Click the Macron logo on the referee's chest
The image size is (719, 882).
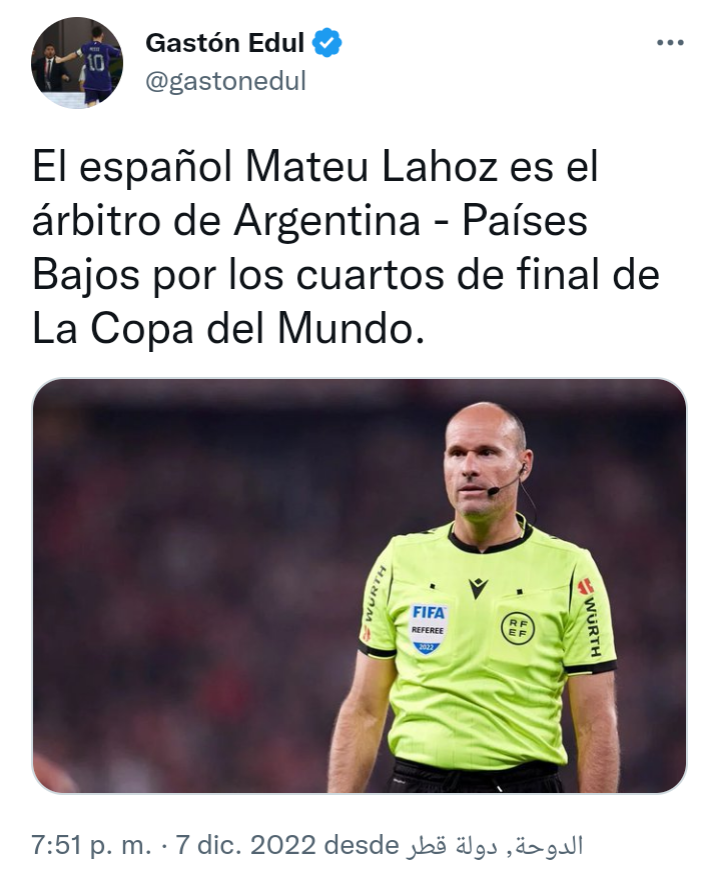pos(478,589)
